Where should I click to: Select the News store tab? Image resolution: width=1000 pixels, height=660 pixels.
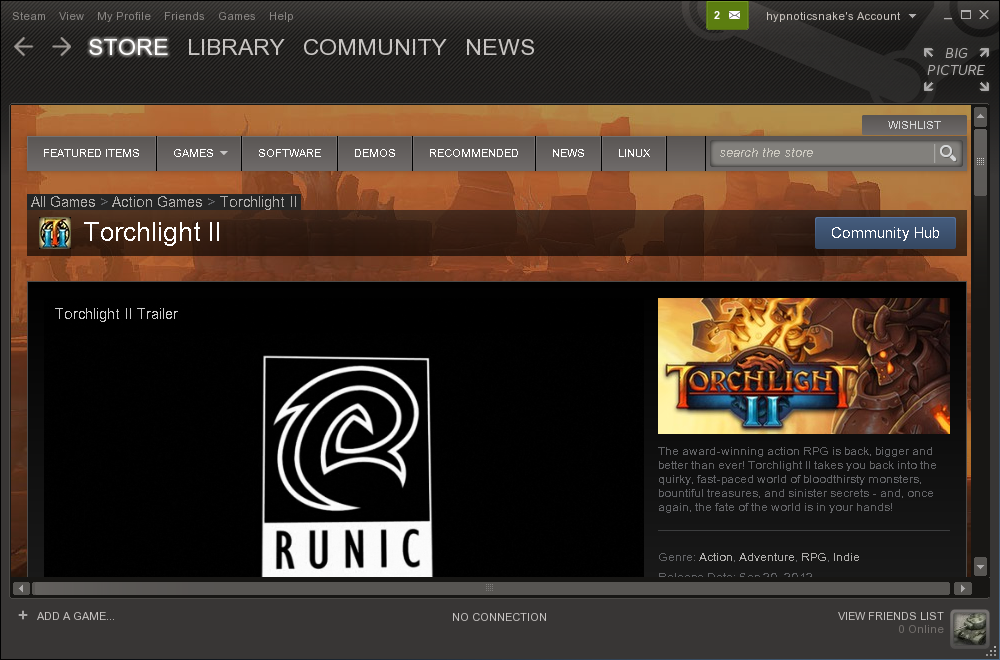point(568,153)
